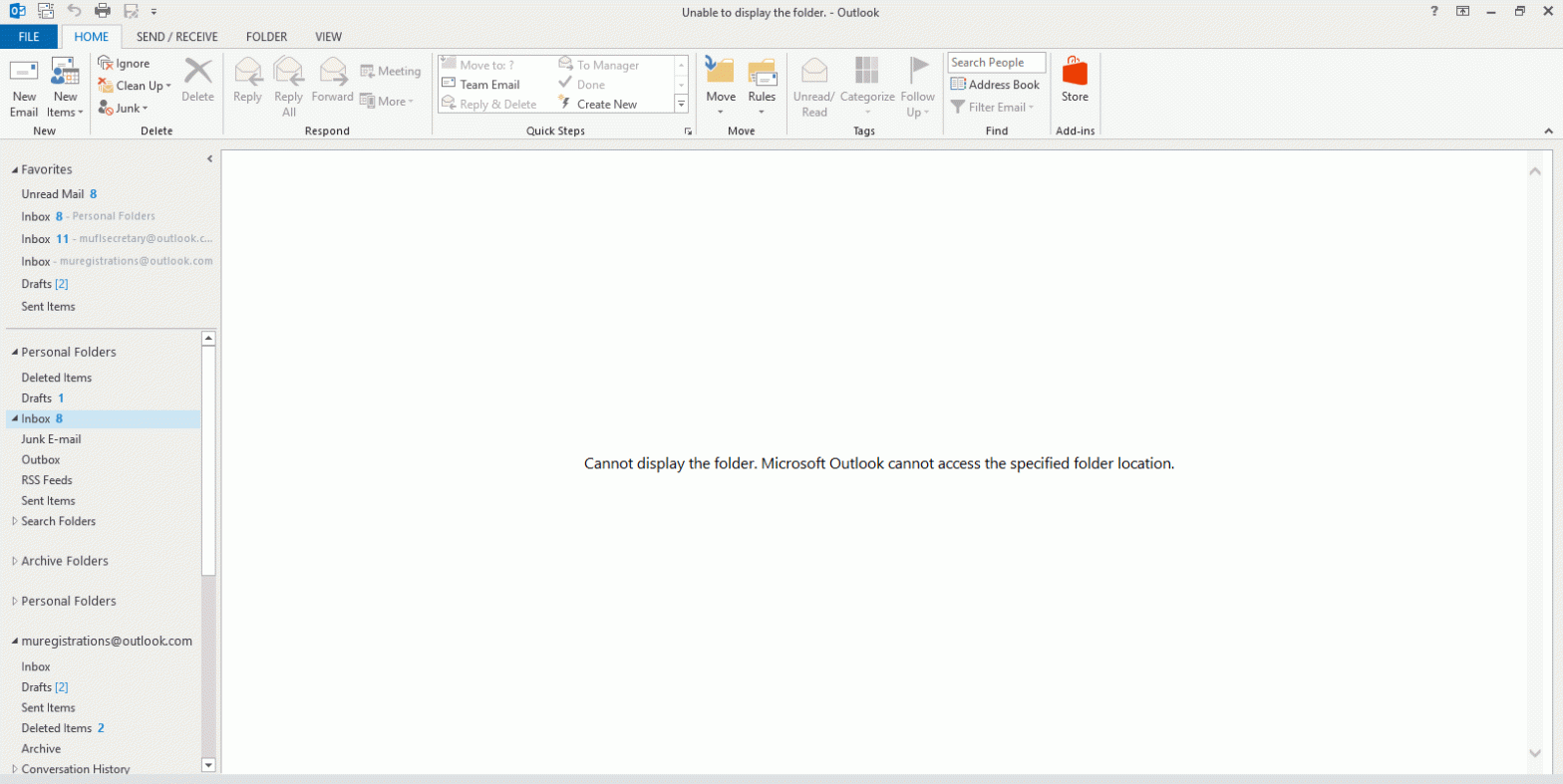Click the Print icon in quick access toolbar
Image resolution: width=1563 pixels, height=784 pixels.
(x=103, y=12)
